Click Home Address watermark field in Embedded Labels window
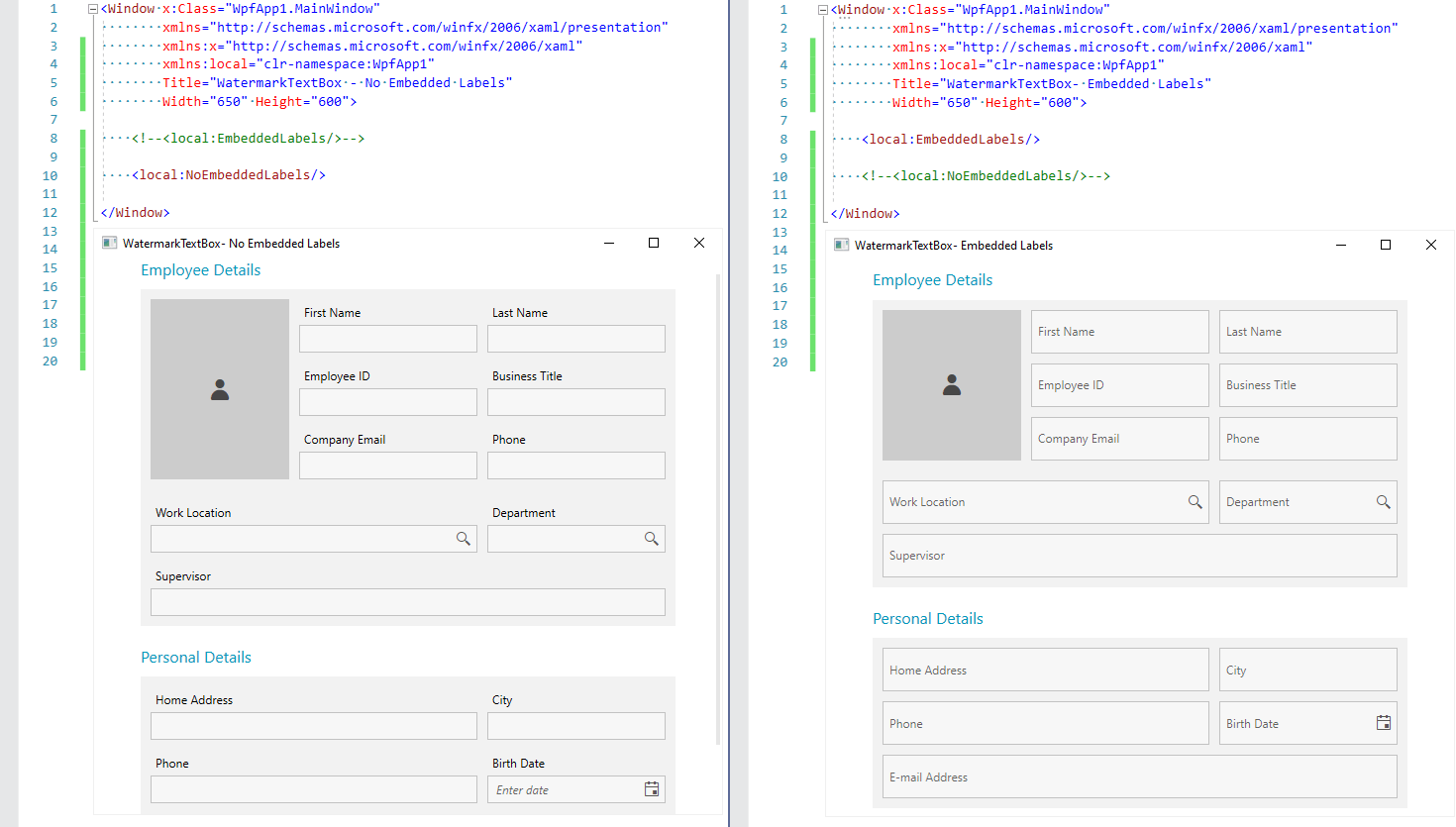Viewport: 1456px width, 827px height. tap(1046, 670)
